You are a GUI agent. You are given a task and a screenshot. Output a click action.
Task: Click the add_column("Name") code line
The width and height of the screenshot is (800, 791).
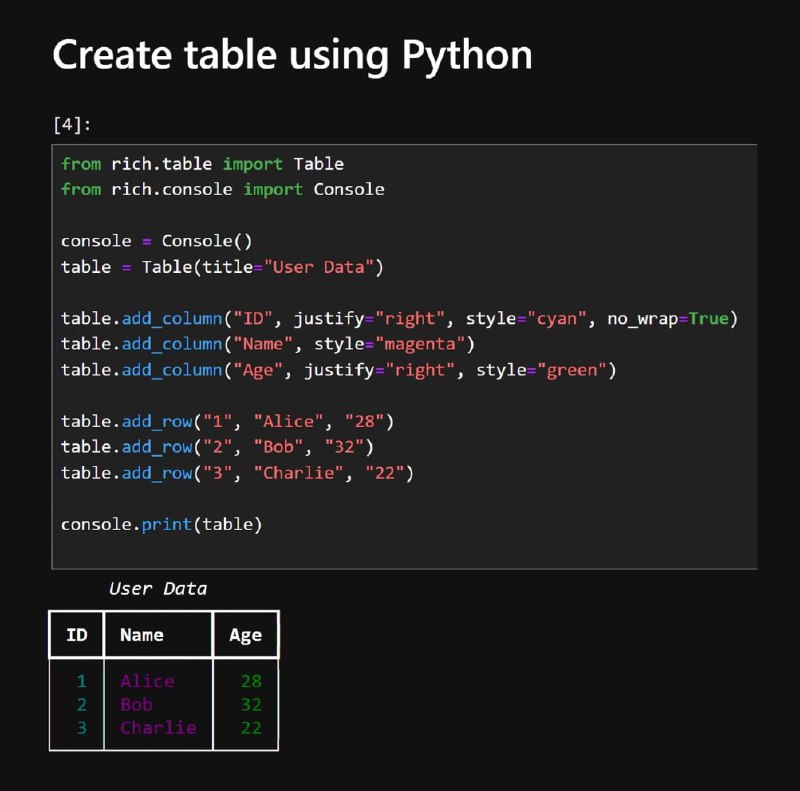coord(268,344)
